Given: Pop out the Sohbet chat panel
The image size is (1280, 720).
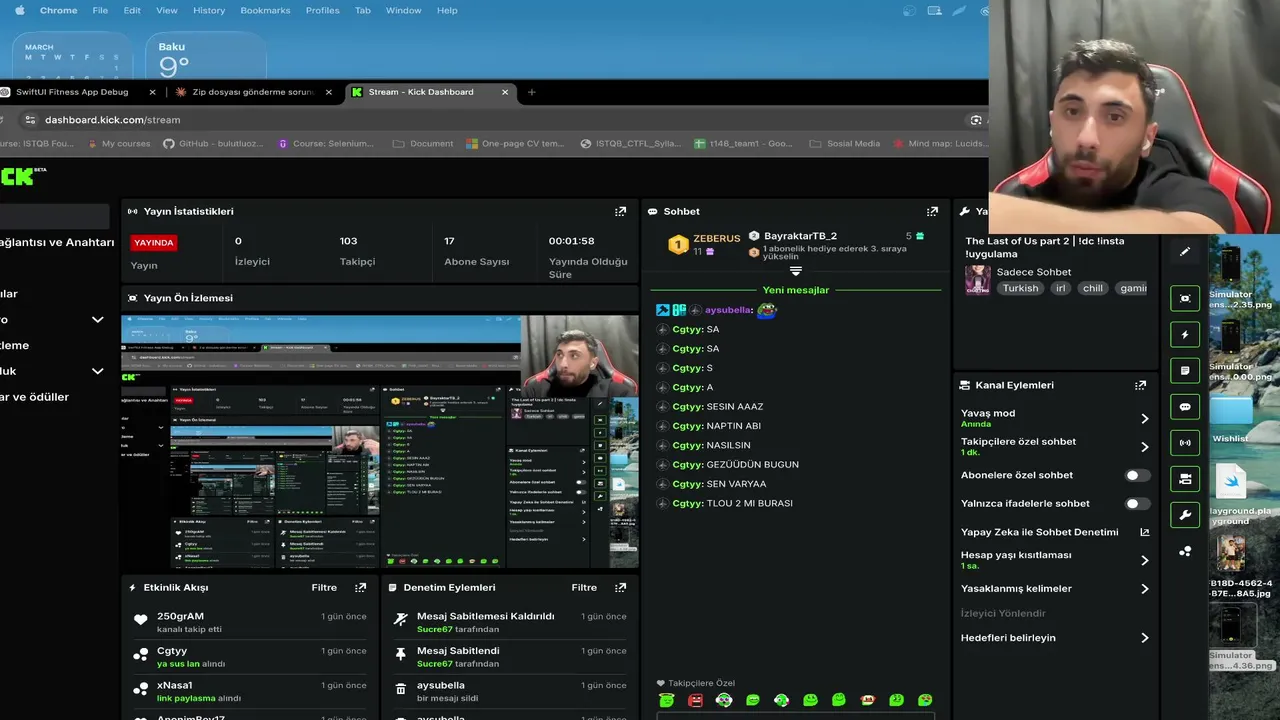Looking at the screenshot, I should [933, 212].
